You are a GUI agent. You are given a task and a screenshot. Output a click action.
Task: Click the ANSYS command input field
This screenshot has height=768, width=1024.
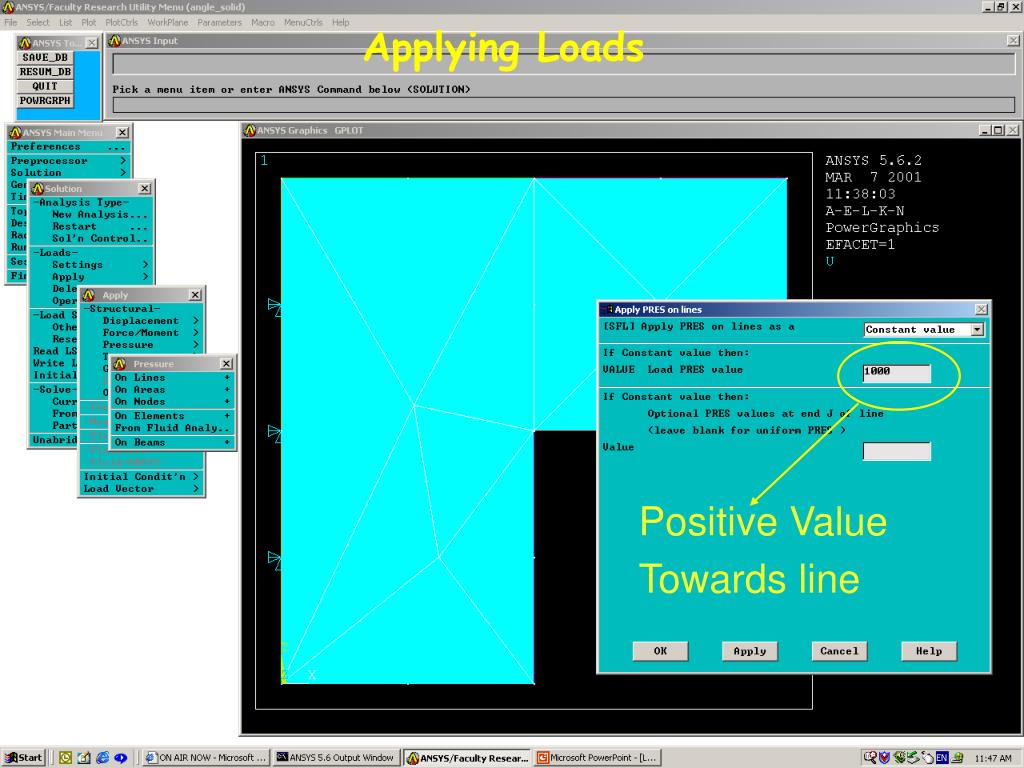coord(564,104)
